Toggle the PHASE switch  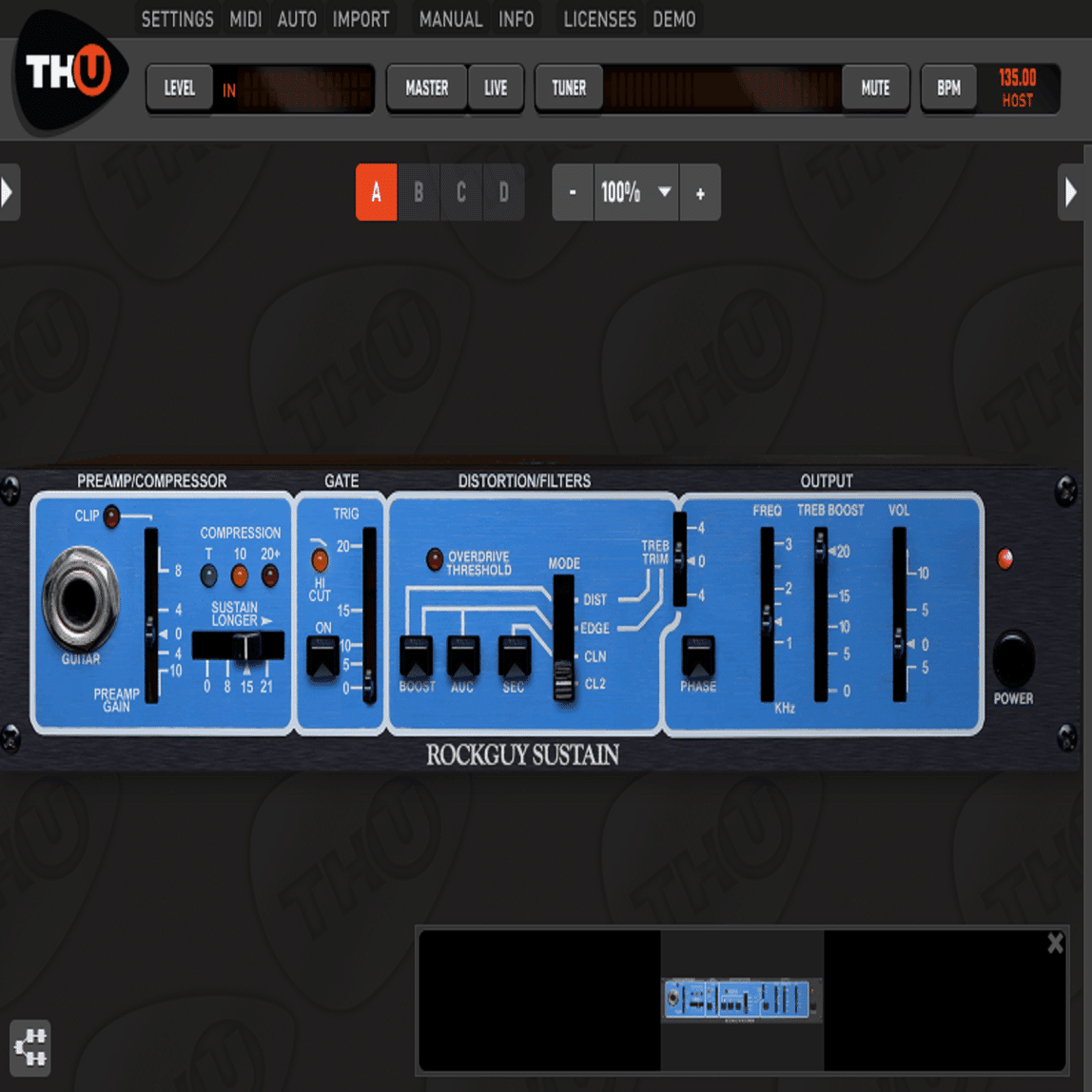[698, 657]
